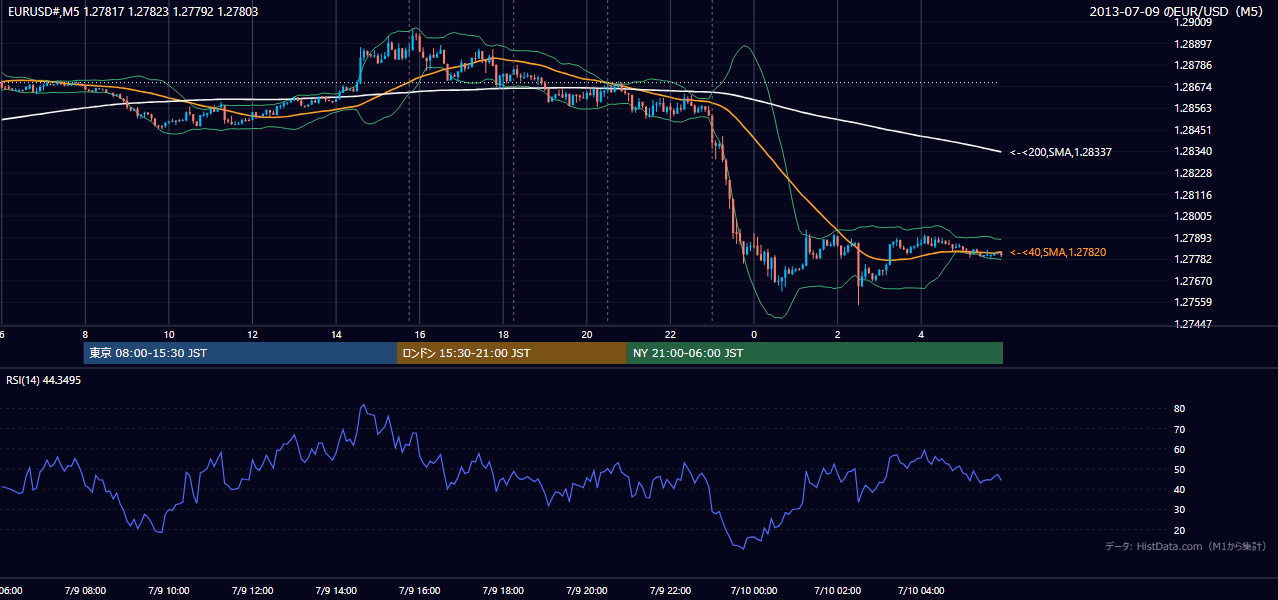The width and height of the screenshot is (1278, 600).
Task: Click hour label 0 under the price chart
Action: coord(754,334)
